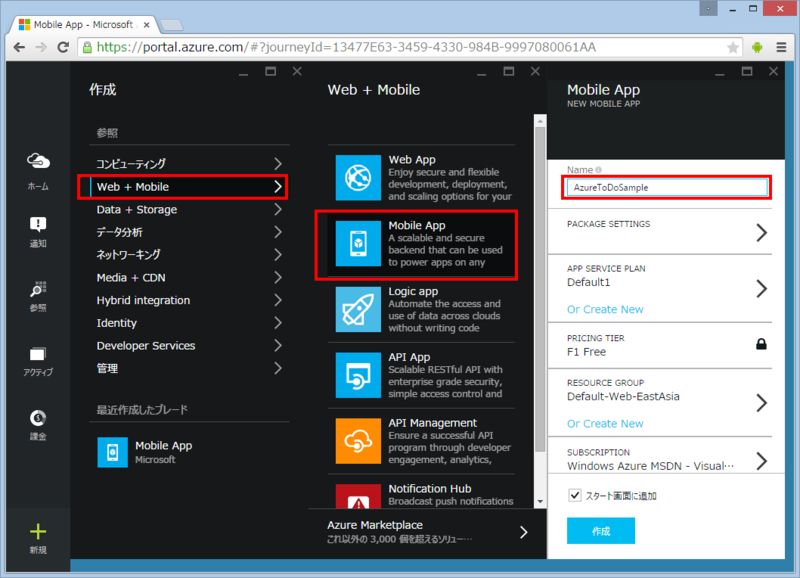Viewport: 800px width, 578px height.
Task: Close the Mobile App browser tab
Action: pos(147,24)
